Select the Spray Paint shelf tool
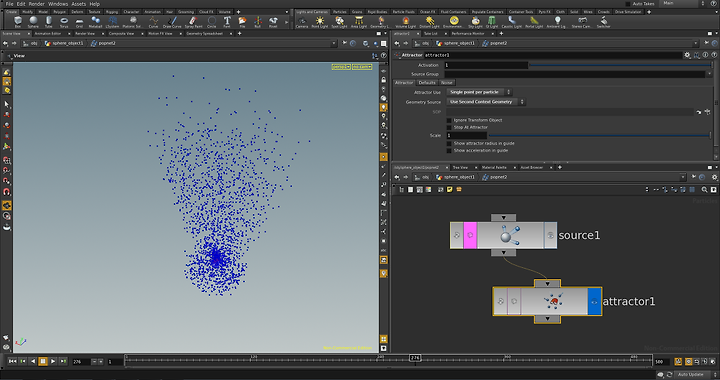Viewport: 720px width, 380px height. pyautogui.click(x=193, y=22)
